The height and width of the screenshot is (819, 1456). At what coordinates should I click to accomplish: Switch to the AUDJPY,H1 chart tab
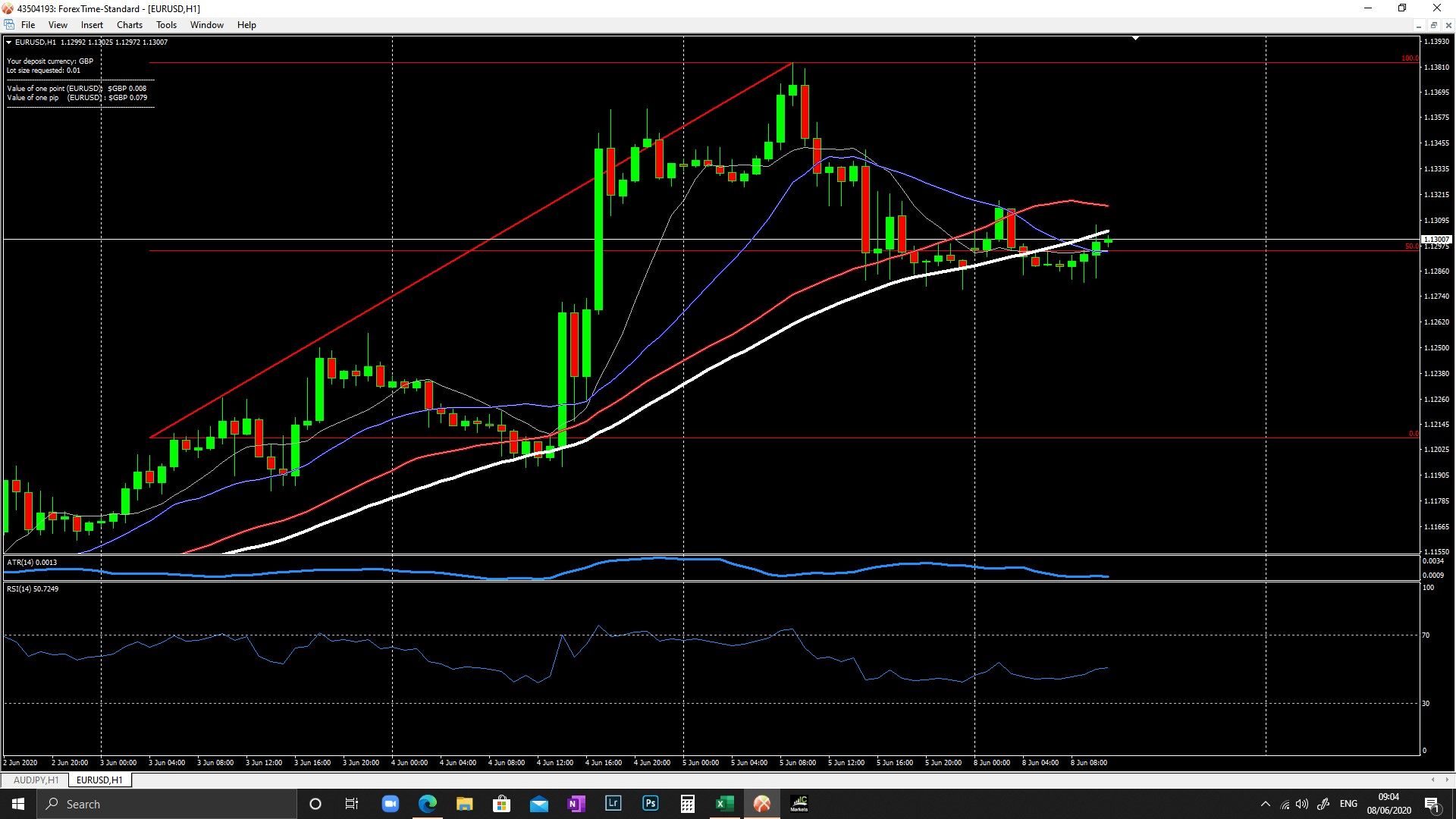click(36, 780)
